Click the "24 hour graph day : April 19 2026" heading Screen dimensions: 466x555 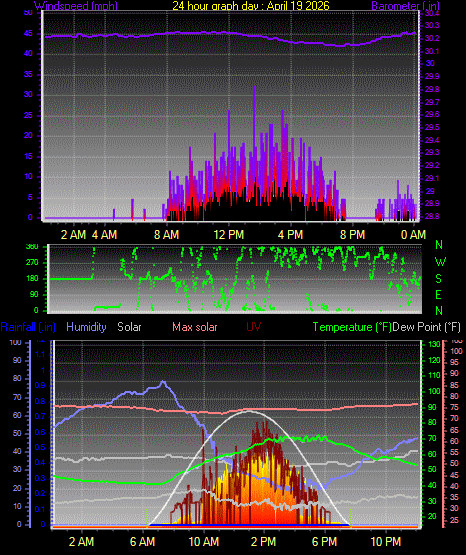[x=251, y=6]
